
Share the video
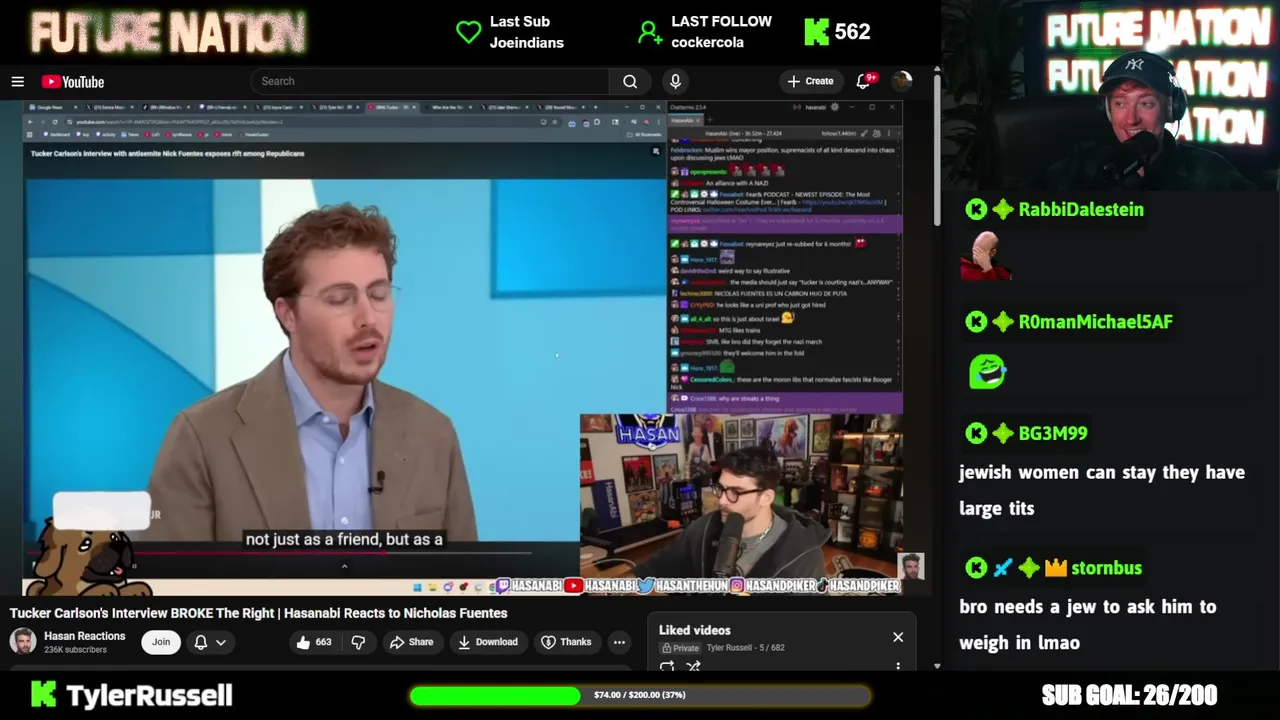(412, 642)
